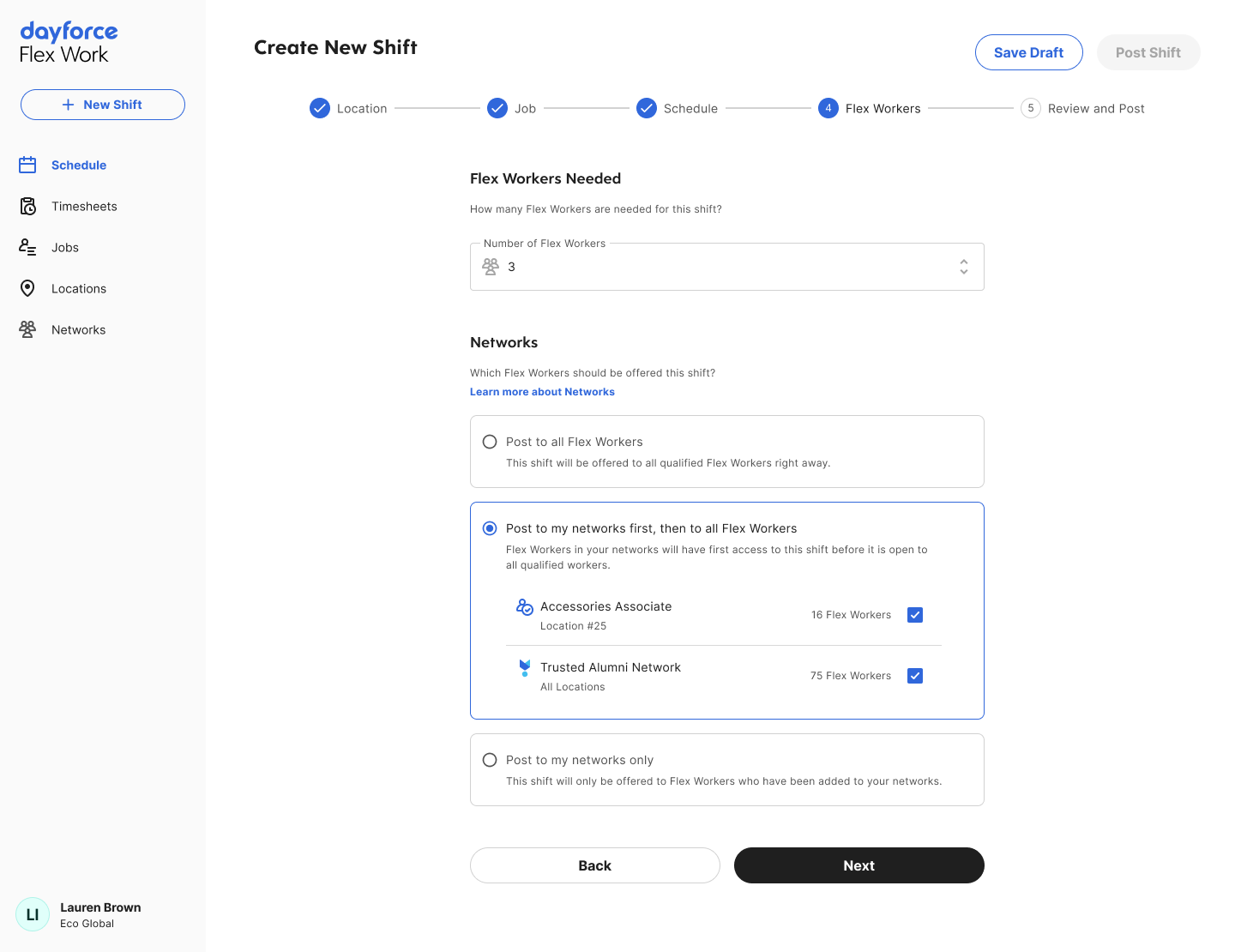
Task: Click the Next button
Action: point(859,865)
